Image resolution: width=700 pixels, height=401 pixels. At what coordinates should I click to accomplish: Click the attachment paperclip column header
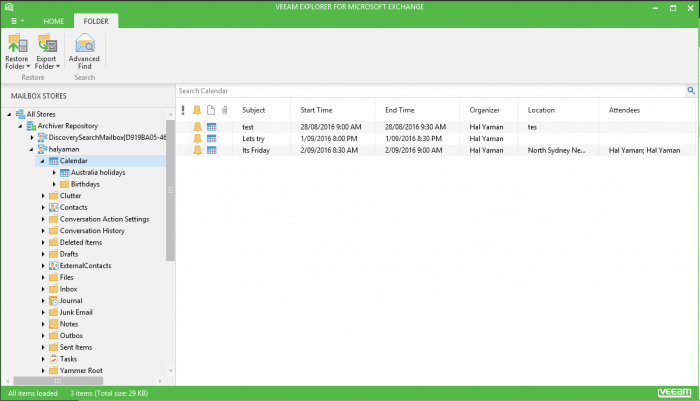coord(225,110)
